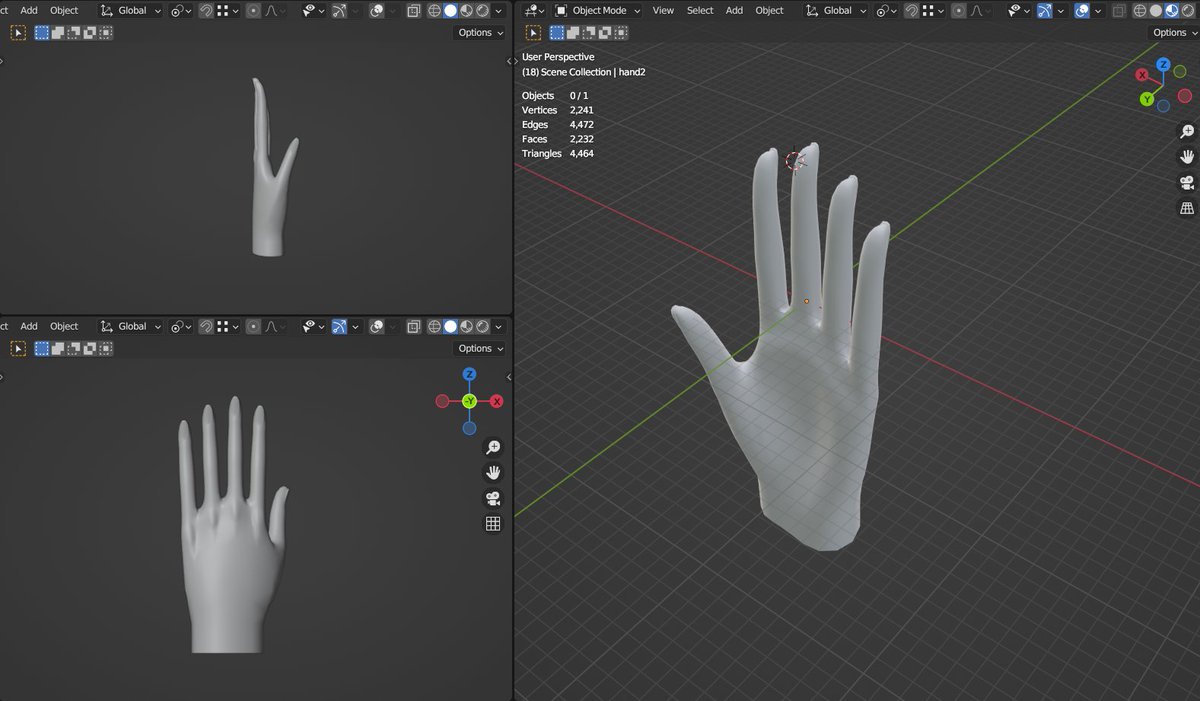Toggle overlays in right viewport header
This screenshot has width=1200, height=701.
click(x=1081, y=10)
